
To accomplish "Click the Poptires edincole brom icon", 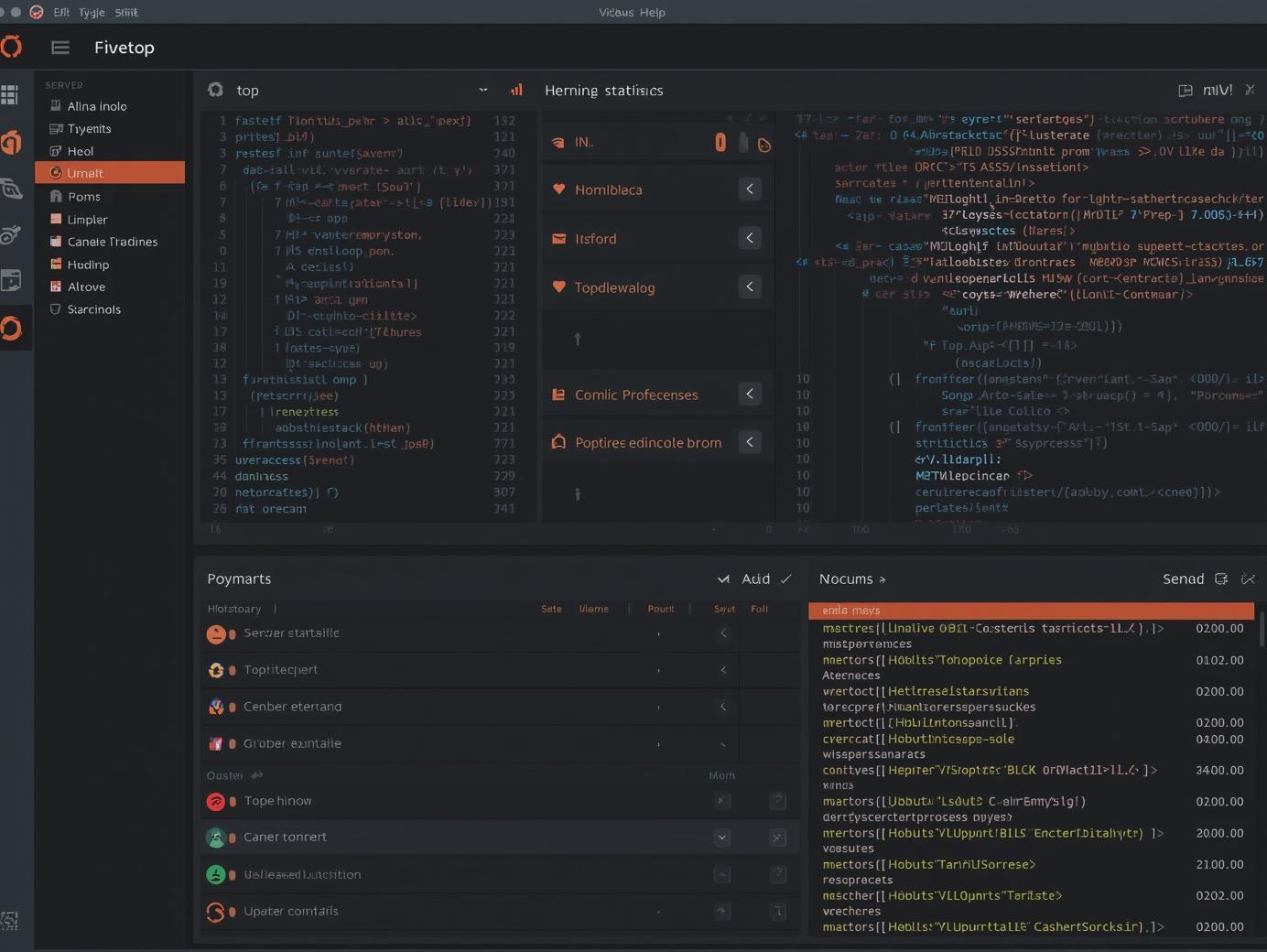I will click(559, 442).
